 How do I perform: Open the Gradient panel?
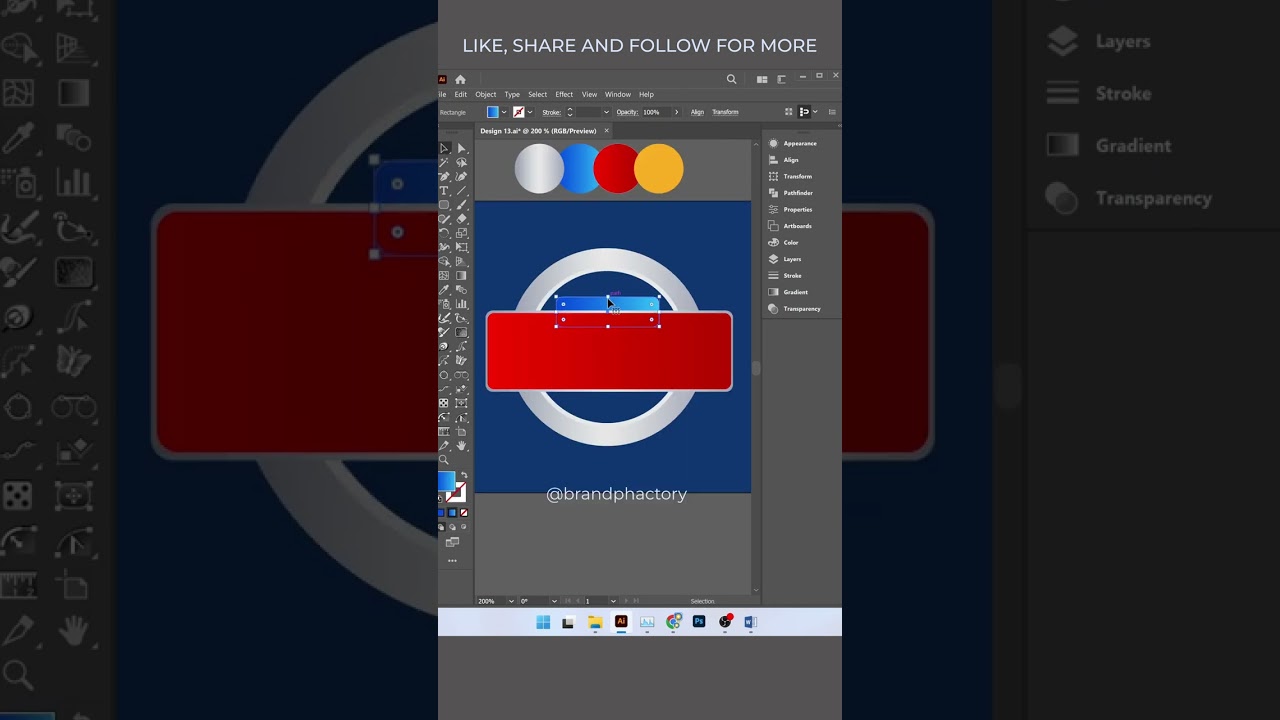click(788, 292)
